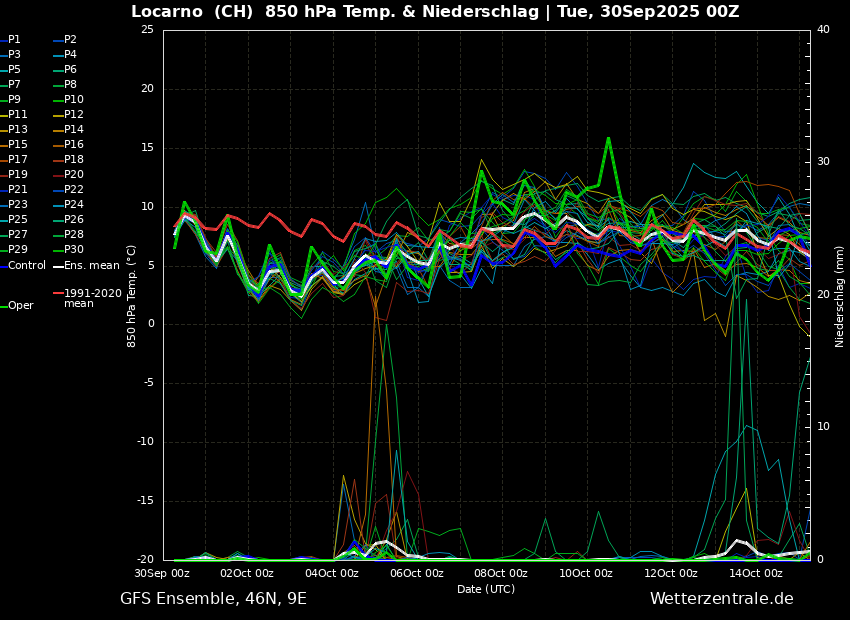Select the P30 legend entry
The height and width of the screenshot is (620, 850).
point(74,250)
